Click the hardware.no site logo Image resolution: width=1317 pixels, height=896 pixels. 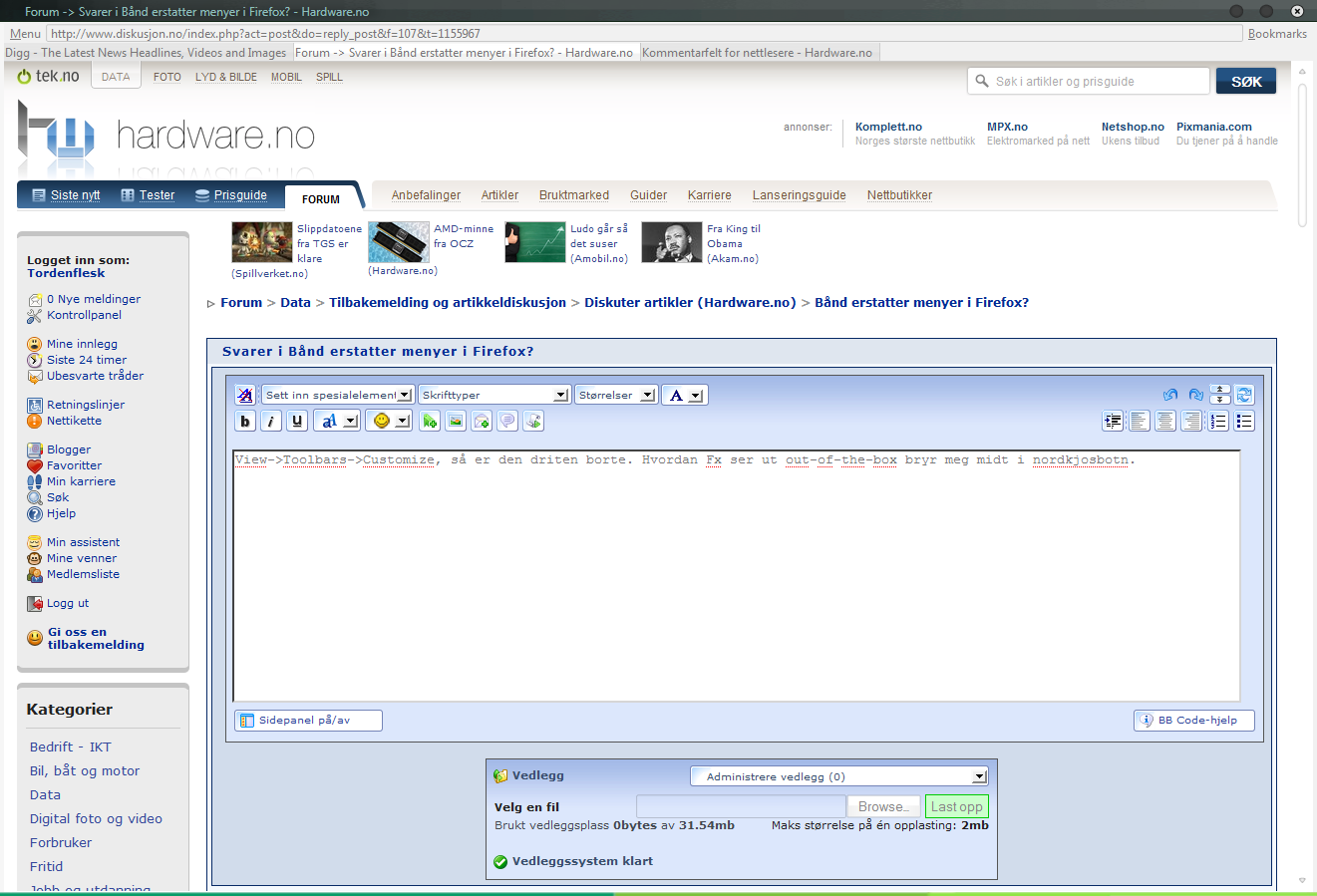coord(166,137)
